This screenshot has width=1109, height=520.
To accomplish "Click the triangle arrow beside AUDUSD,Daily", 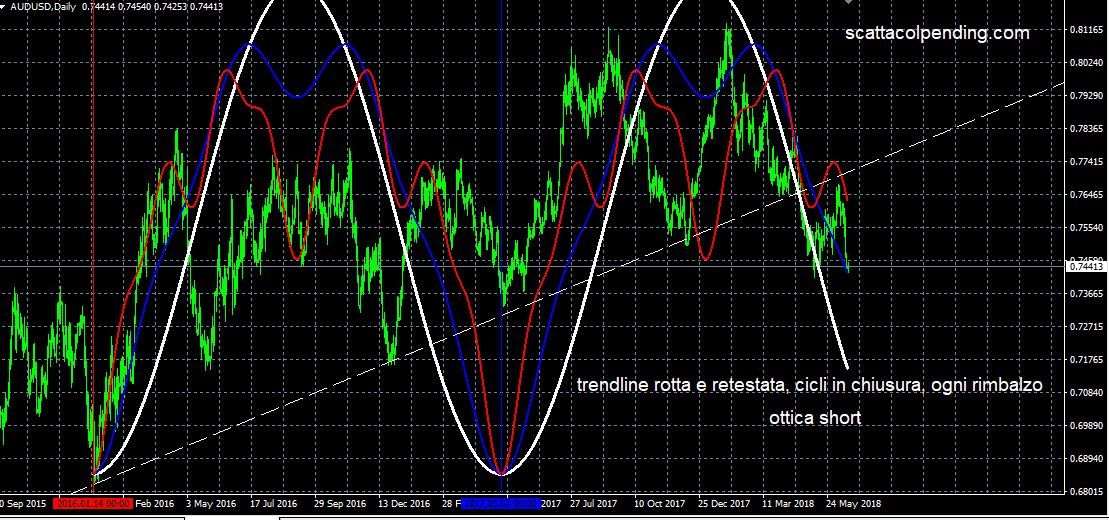I will 4,6.
